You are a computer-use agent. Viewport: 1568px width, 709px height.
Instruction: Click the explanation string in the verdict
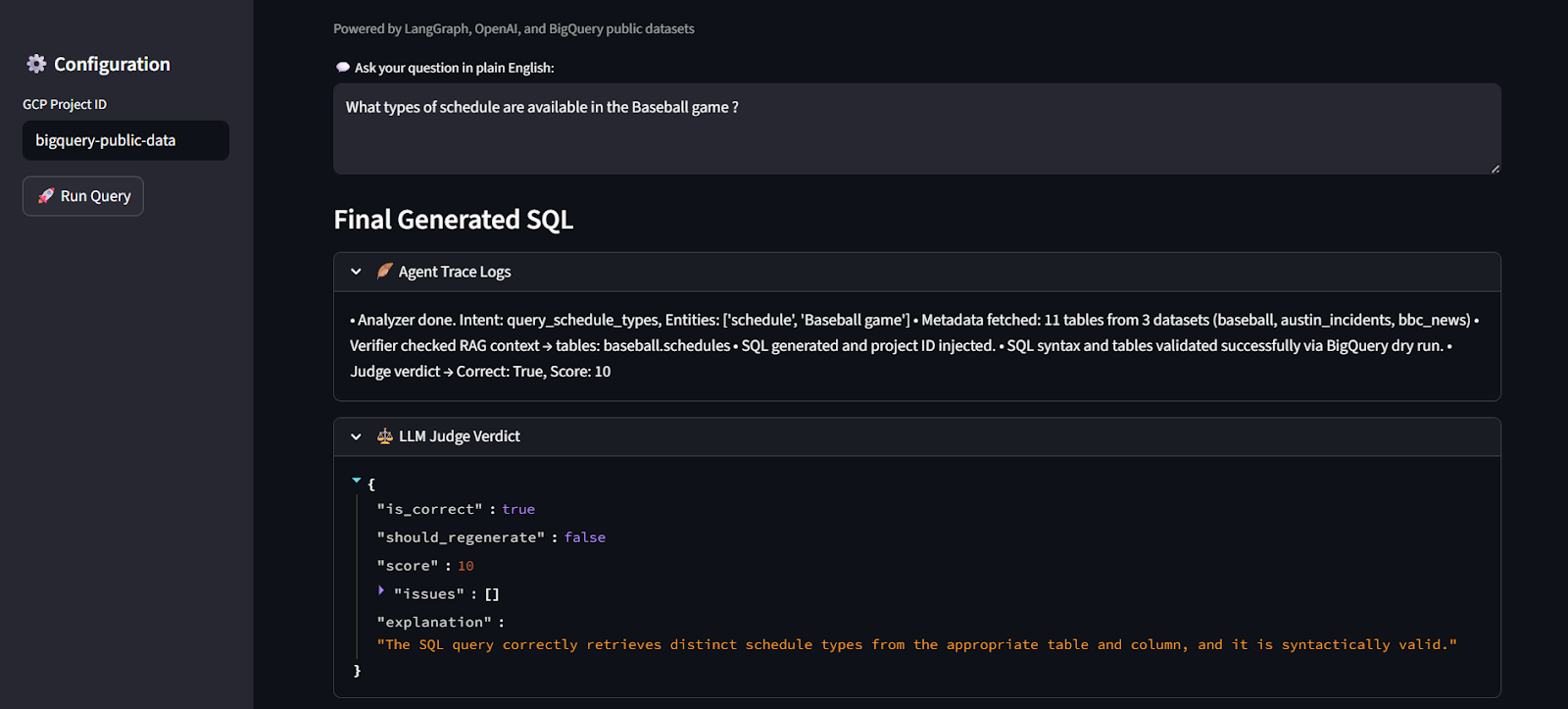pyautogui.click(x=916, y=644)
